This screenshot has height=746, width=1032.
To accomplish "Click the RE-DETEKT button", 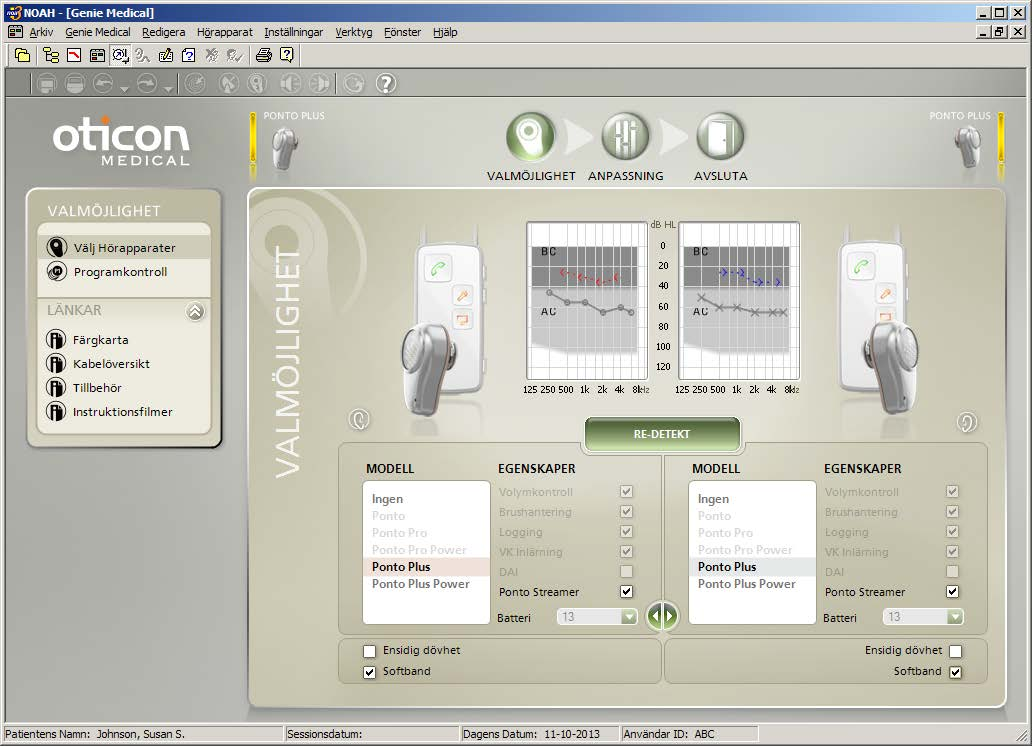I will 662,434.
